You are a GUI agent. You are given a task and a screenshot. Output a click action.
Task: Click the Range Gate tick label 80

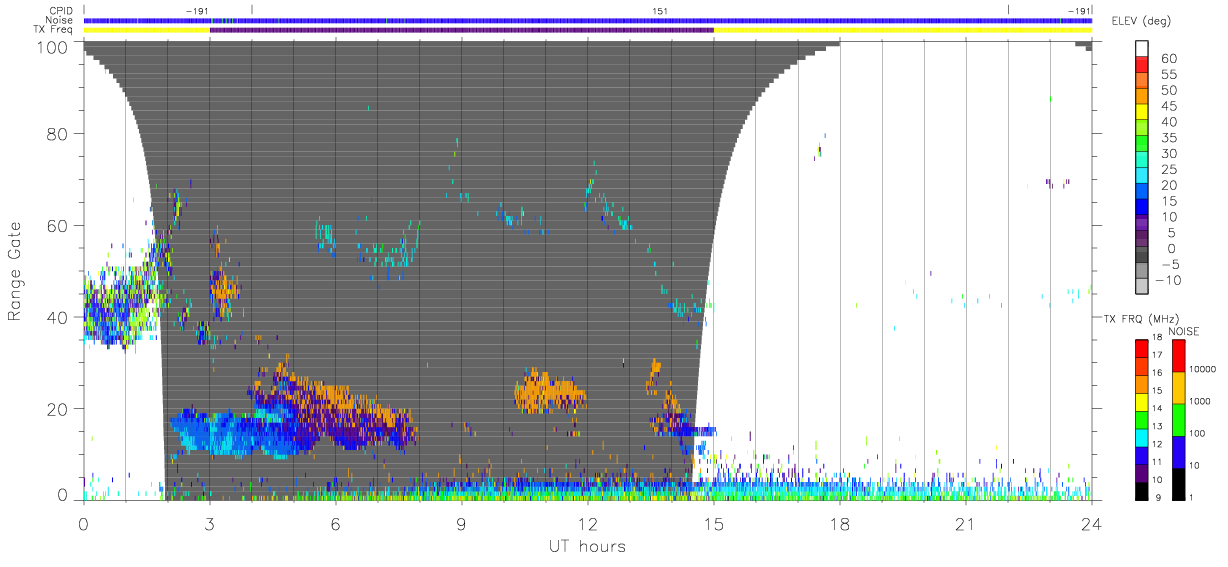click(58, 134)
